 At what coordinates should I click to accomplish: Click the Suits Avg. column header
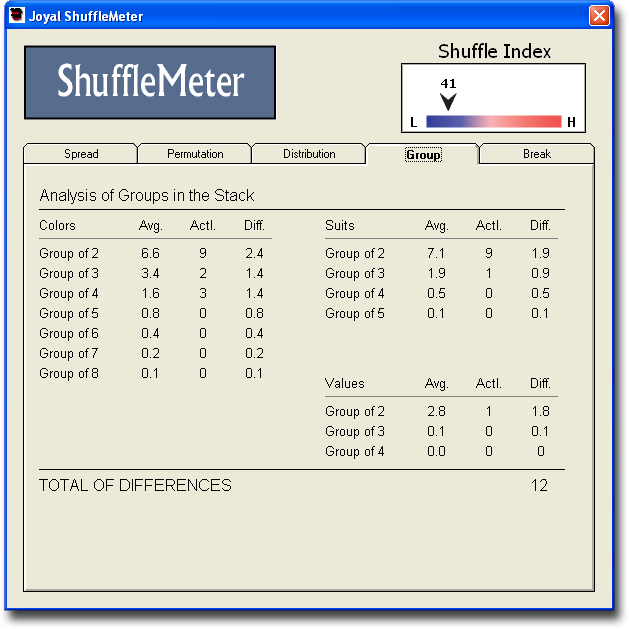click(x=436, y=226)
